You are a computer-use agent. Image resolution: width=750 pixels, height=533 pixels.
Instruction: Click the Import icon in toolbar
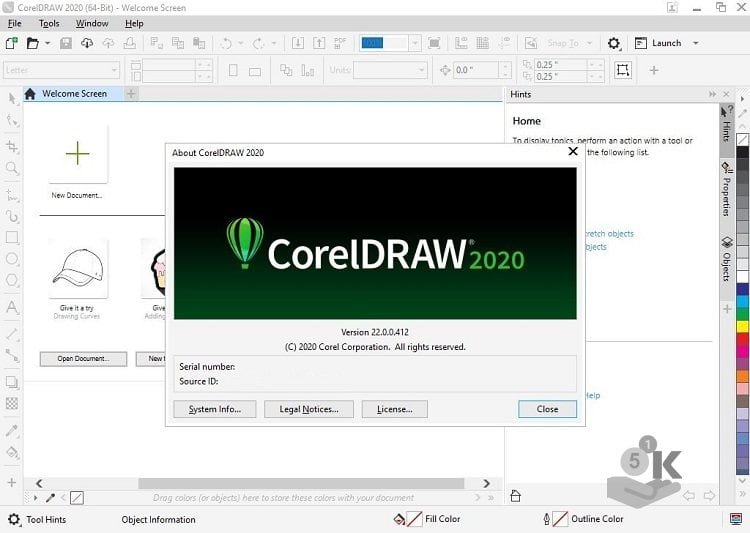[x=298, y=43]
